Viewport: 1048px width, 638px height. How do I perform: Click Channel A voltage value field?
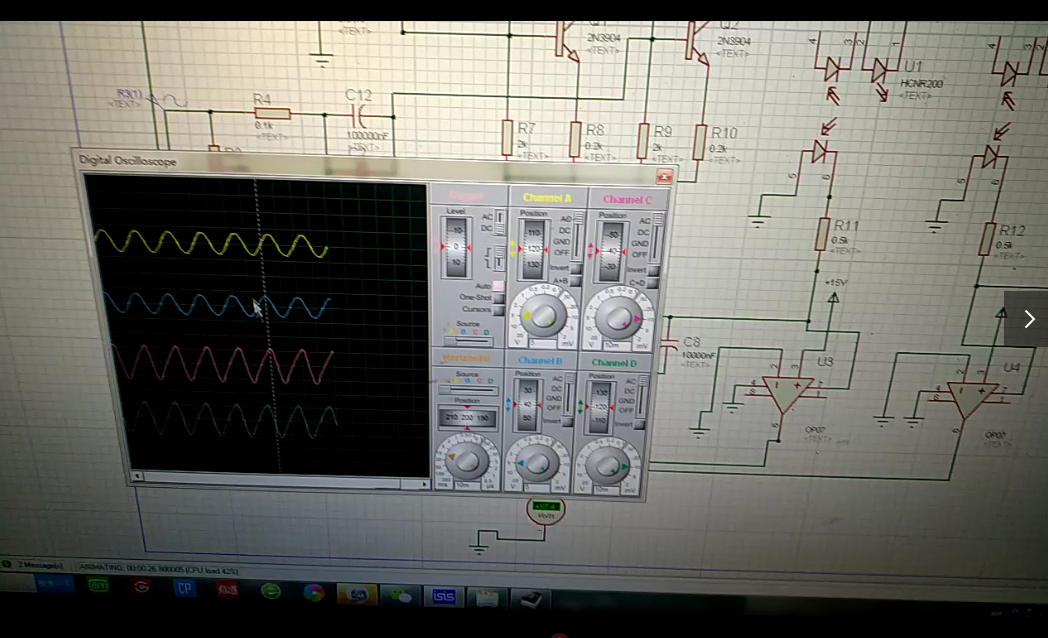click(x=542, y=343)
